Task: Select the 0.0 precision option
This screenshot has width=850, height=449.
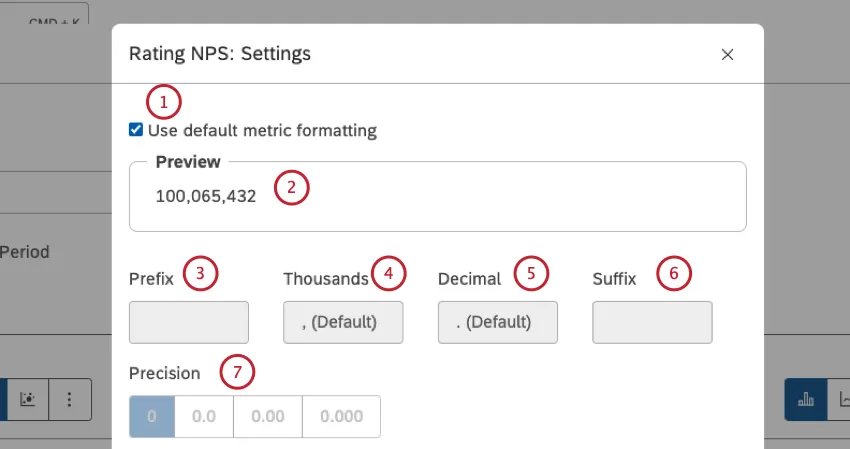Action: point(204,416)
